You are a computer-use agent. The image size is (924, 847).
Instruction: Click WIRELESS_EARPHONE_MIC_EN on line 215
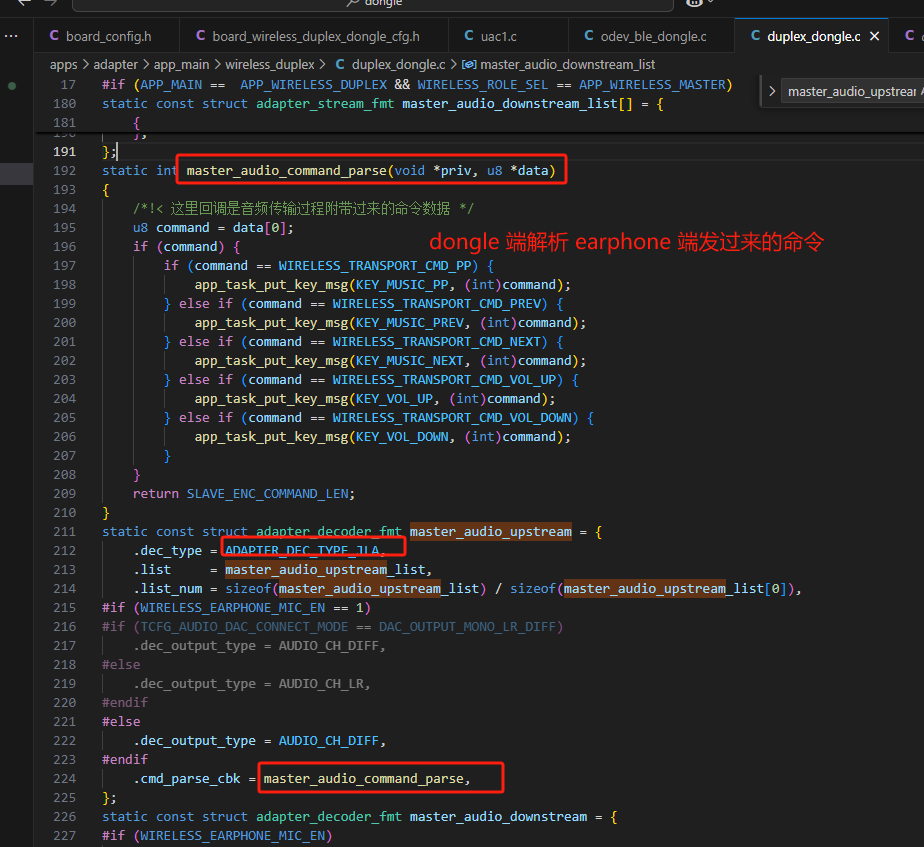[232, 608]
